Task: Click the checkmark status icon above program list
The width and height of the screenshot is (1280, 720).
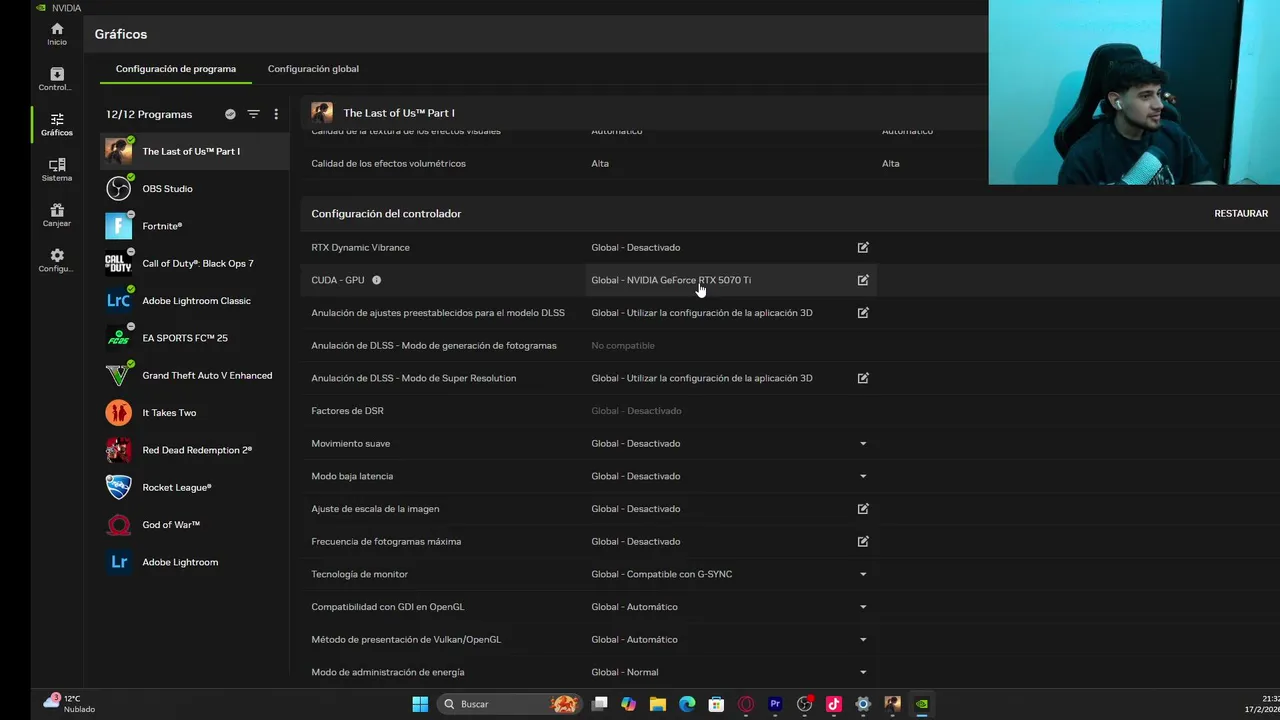Action: coord(230,114)
